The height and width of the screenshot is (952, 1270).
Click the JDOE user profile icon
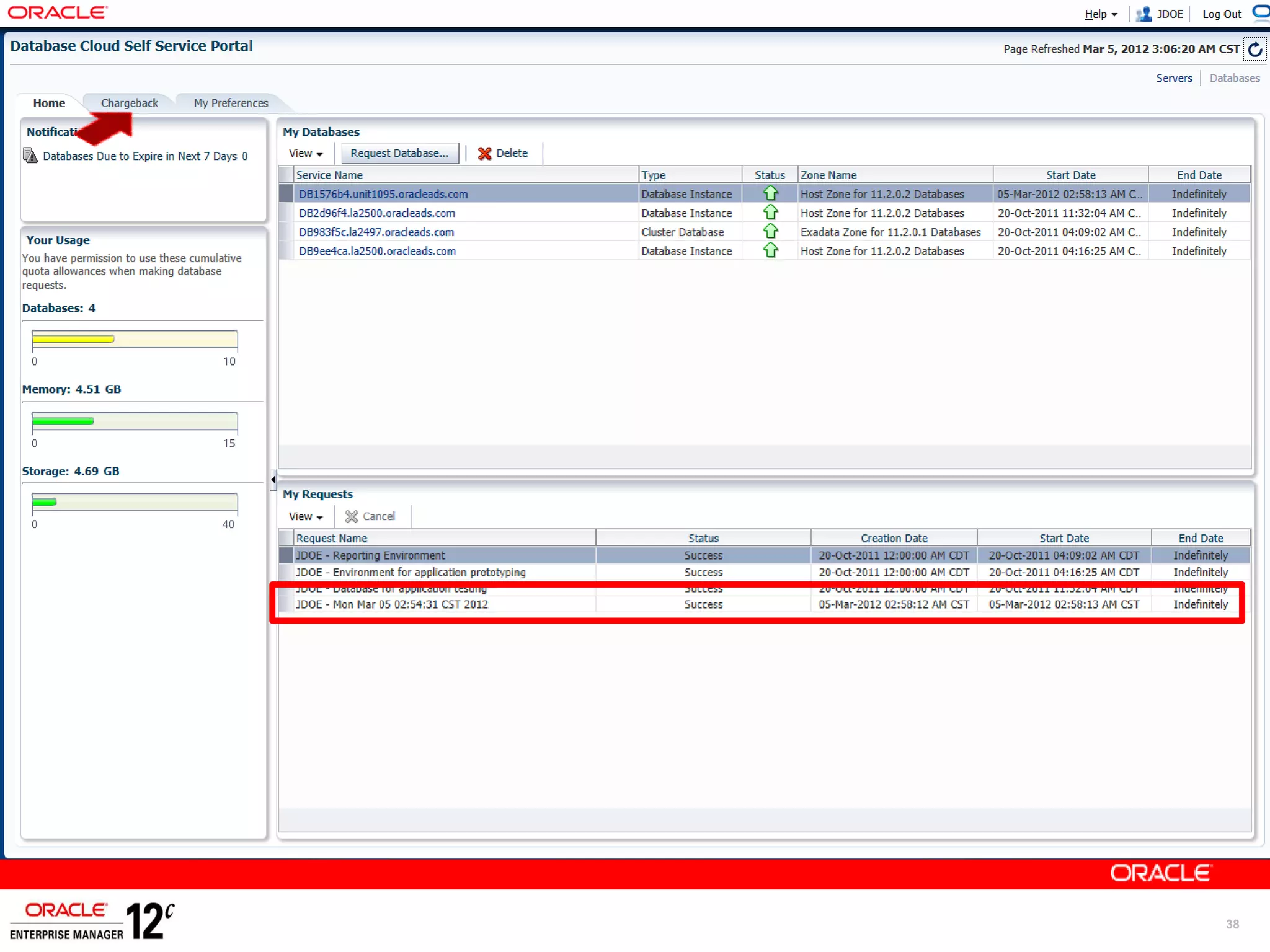[x=1143, y=14]
